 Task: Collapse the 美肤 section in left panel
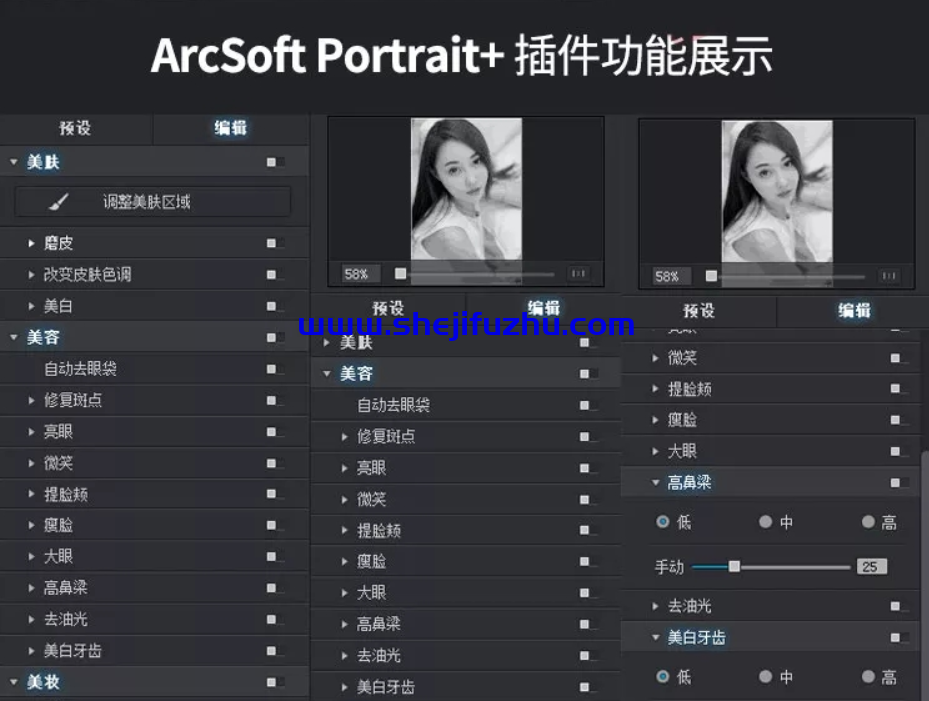pyautogui.click(x=14, y=162)
